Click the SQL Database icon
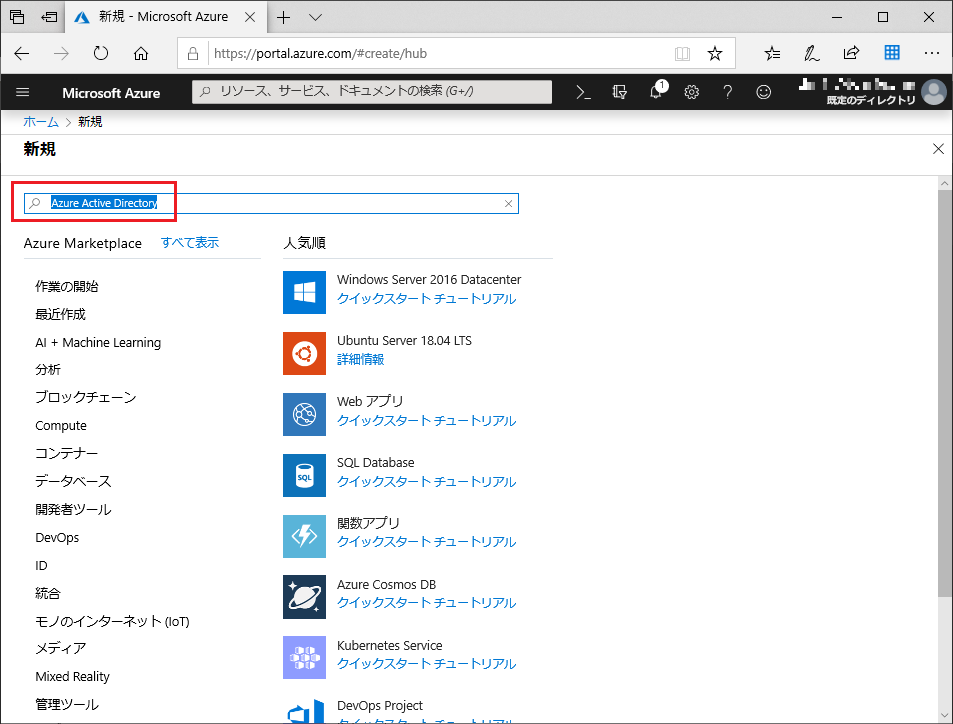This screenshot has width=953, height=724. (x=304, y=475)
